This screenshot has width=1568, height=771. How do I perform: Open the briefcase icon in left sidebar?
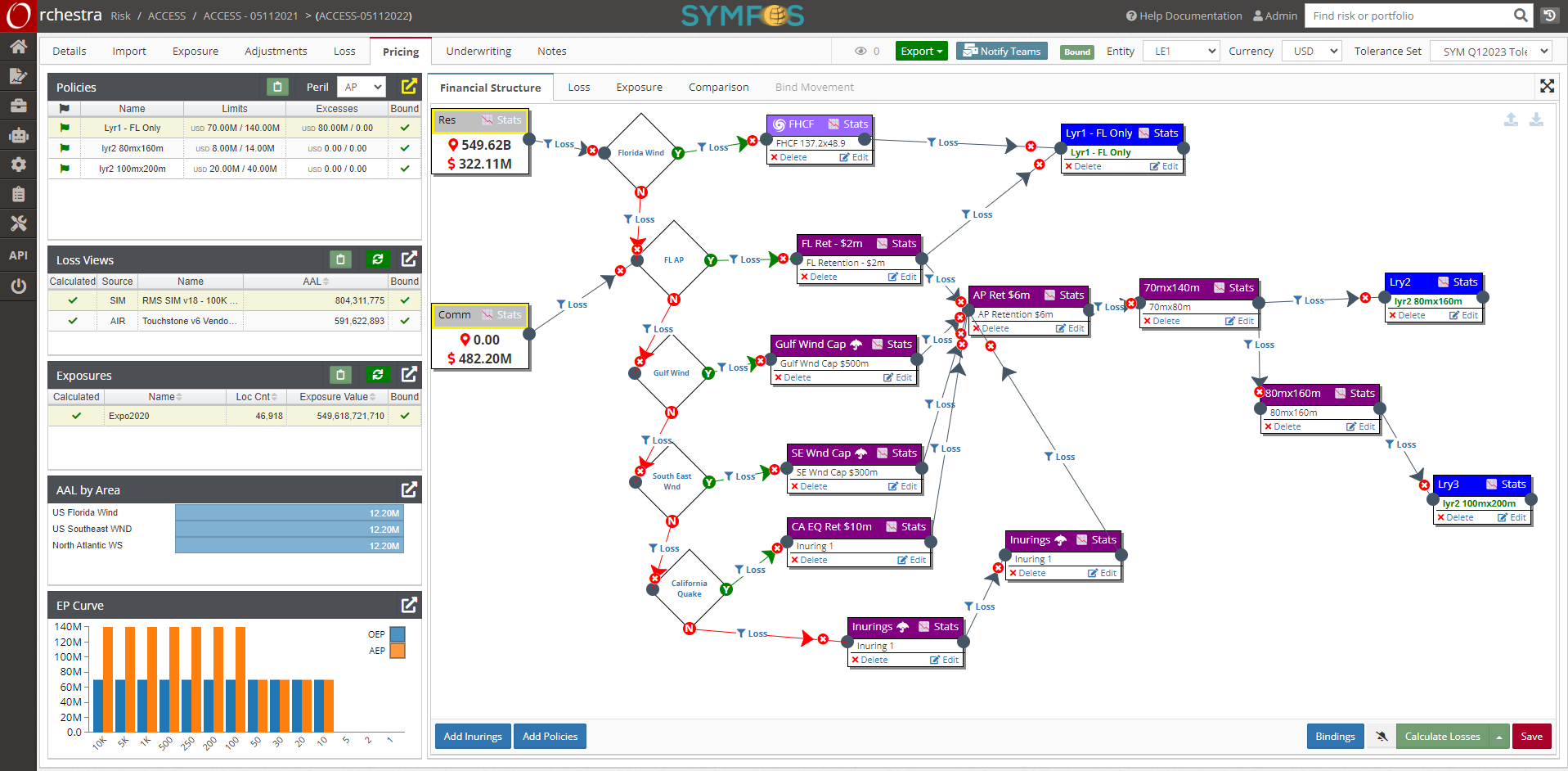tap(18, 106)
